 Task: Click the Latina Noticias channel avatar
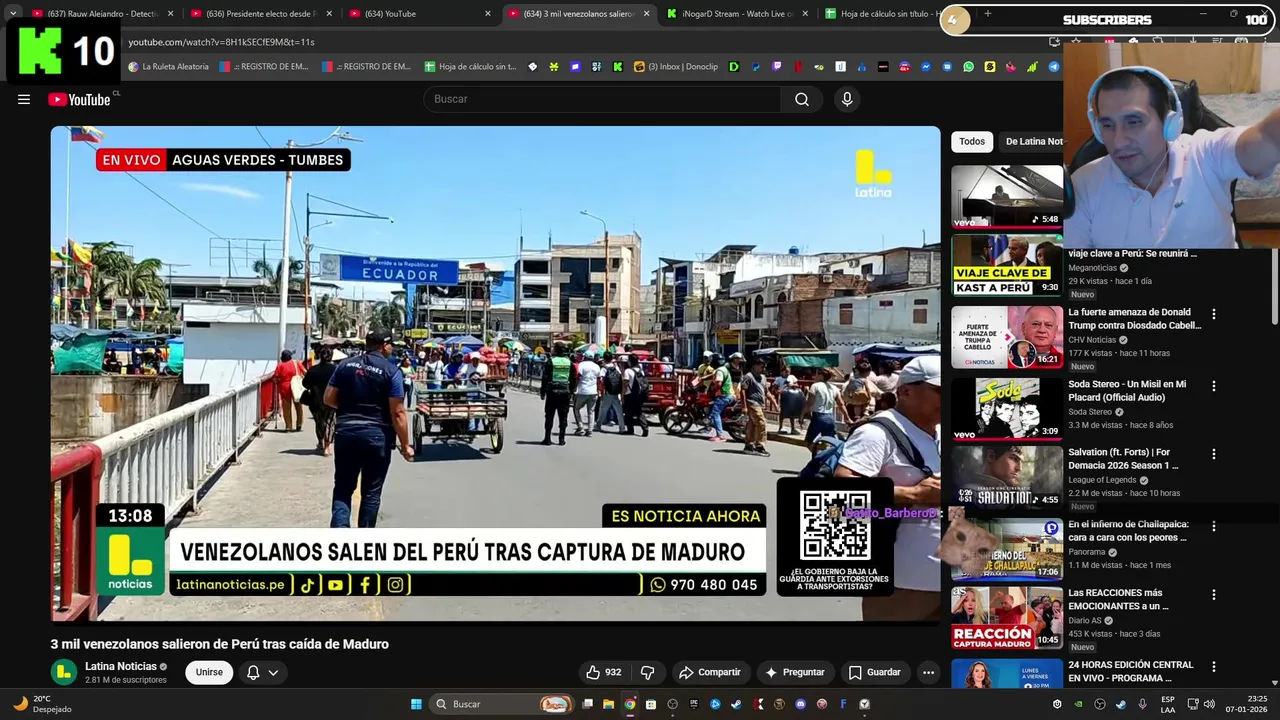(x=64, y=672)
